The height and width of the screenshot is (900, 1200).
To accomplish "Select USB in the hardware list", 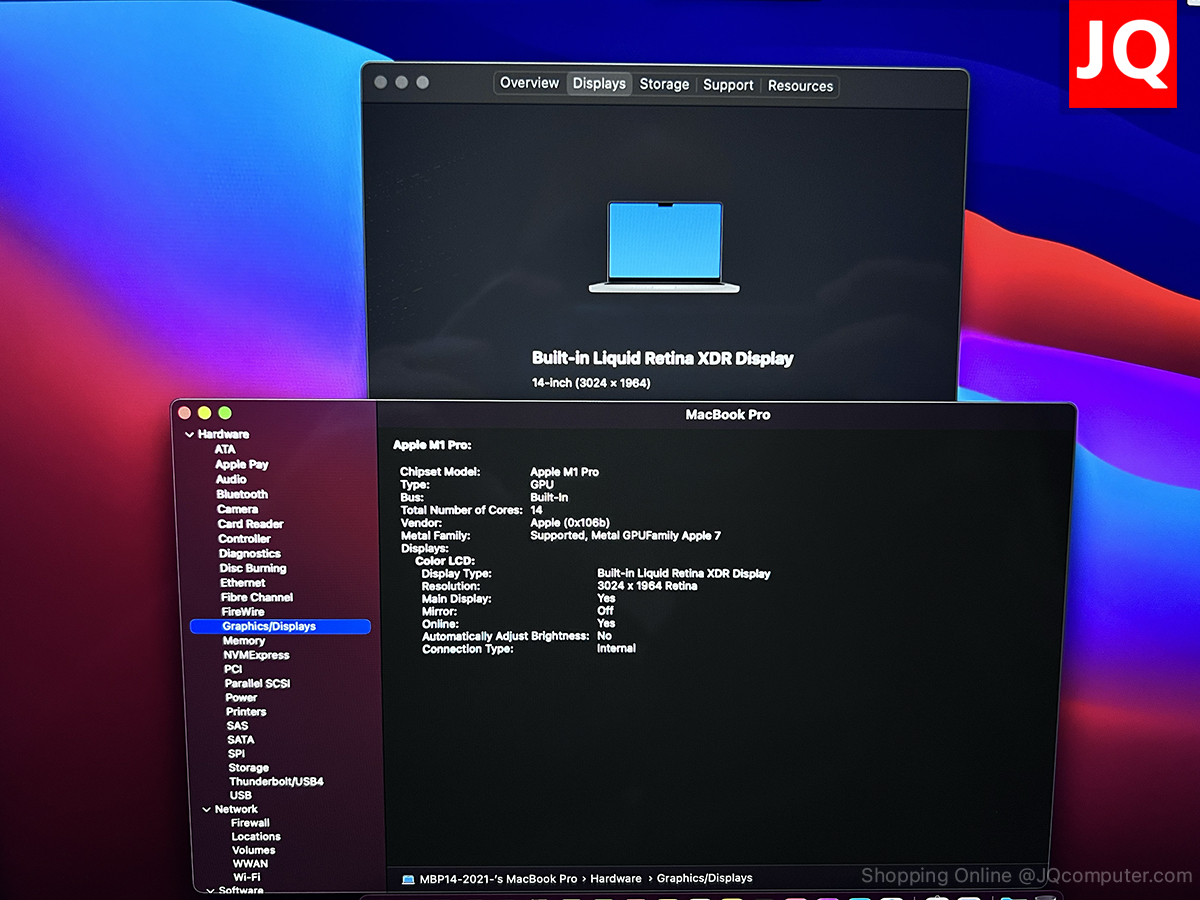I will pyautogui.click(x=241, y=795).
